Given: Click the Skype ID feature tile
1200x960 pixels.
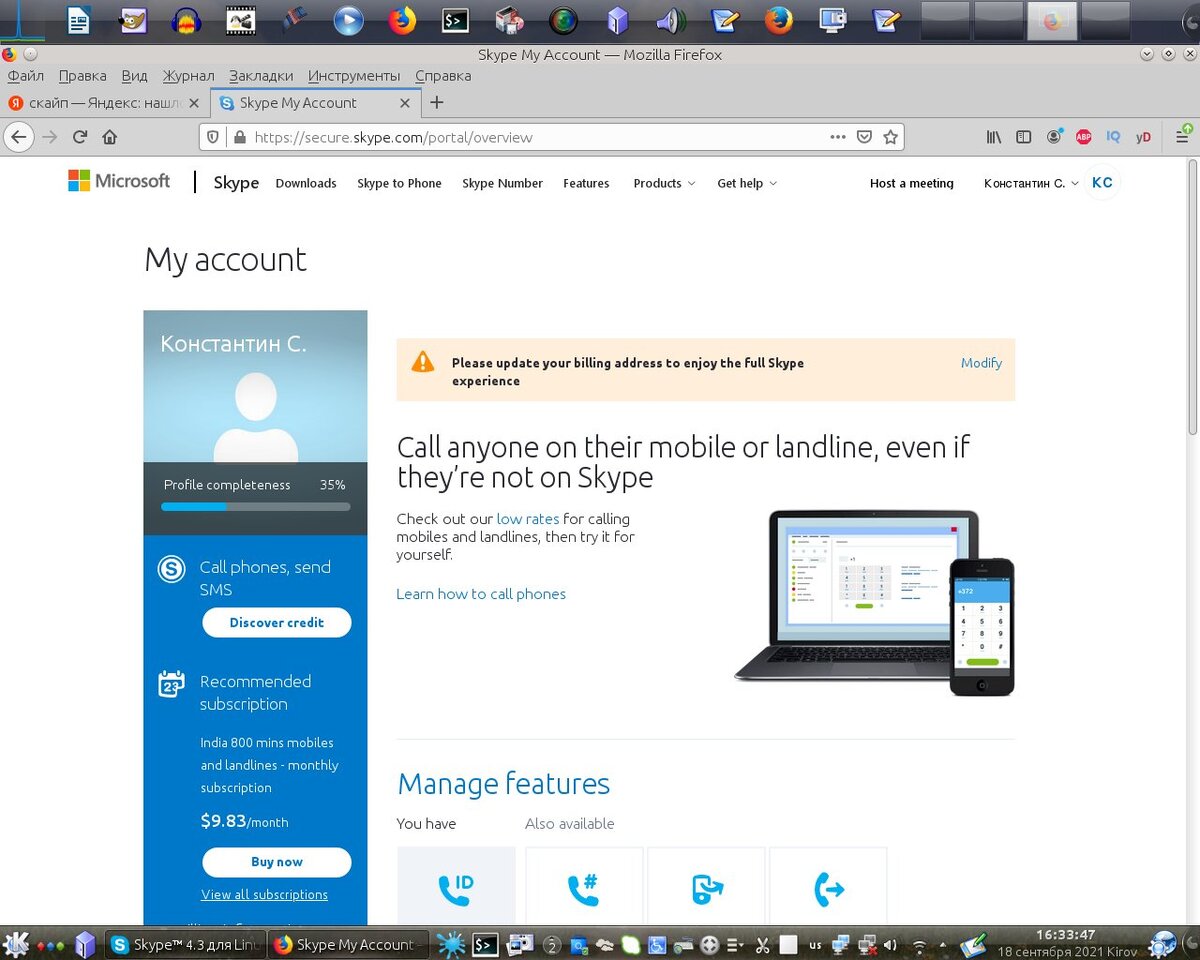Looking at the screenshot, I should pyautogui.click(x=456, y=887).
